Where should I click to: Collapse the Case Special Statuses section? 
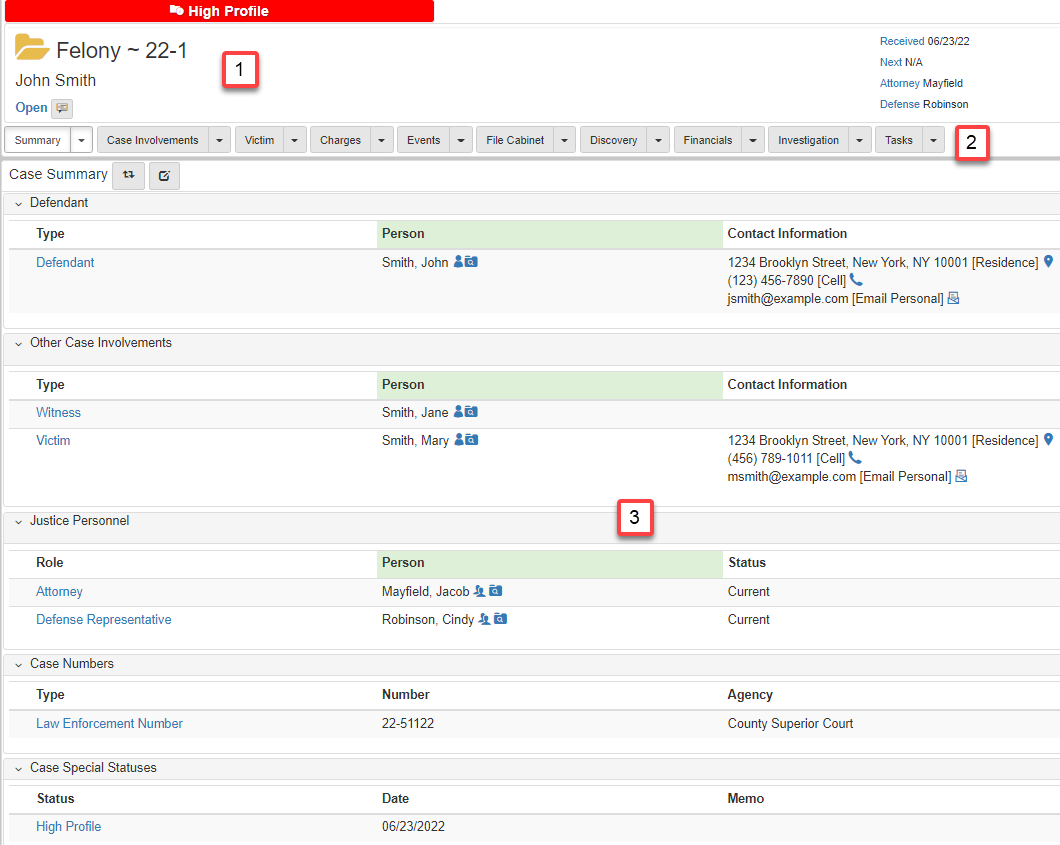(18, 768)
